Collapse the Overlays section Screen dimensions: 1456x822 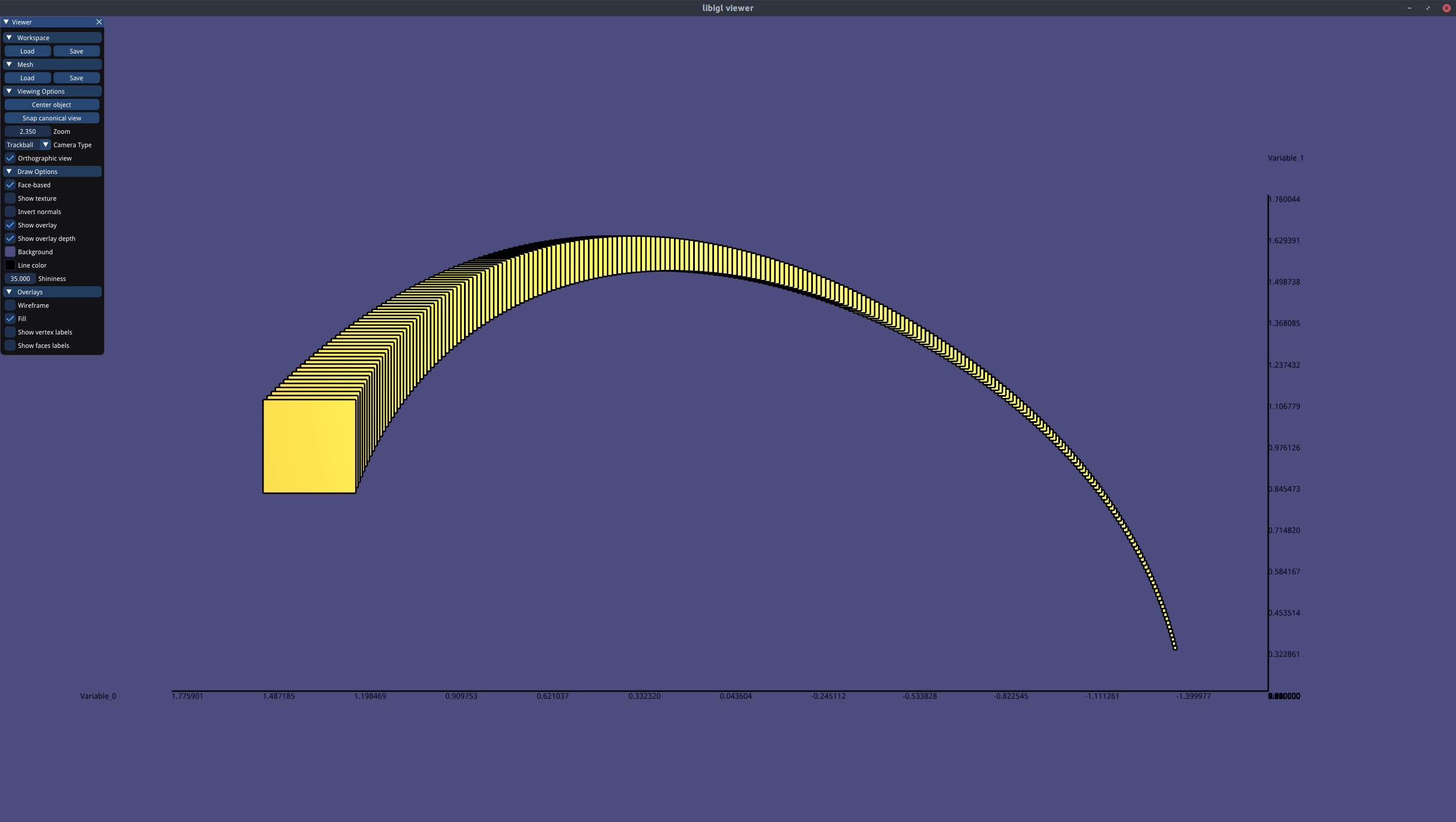pyautogui.click(x=9, y=292)
